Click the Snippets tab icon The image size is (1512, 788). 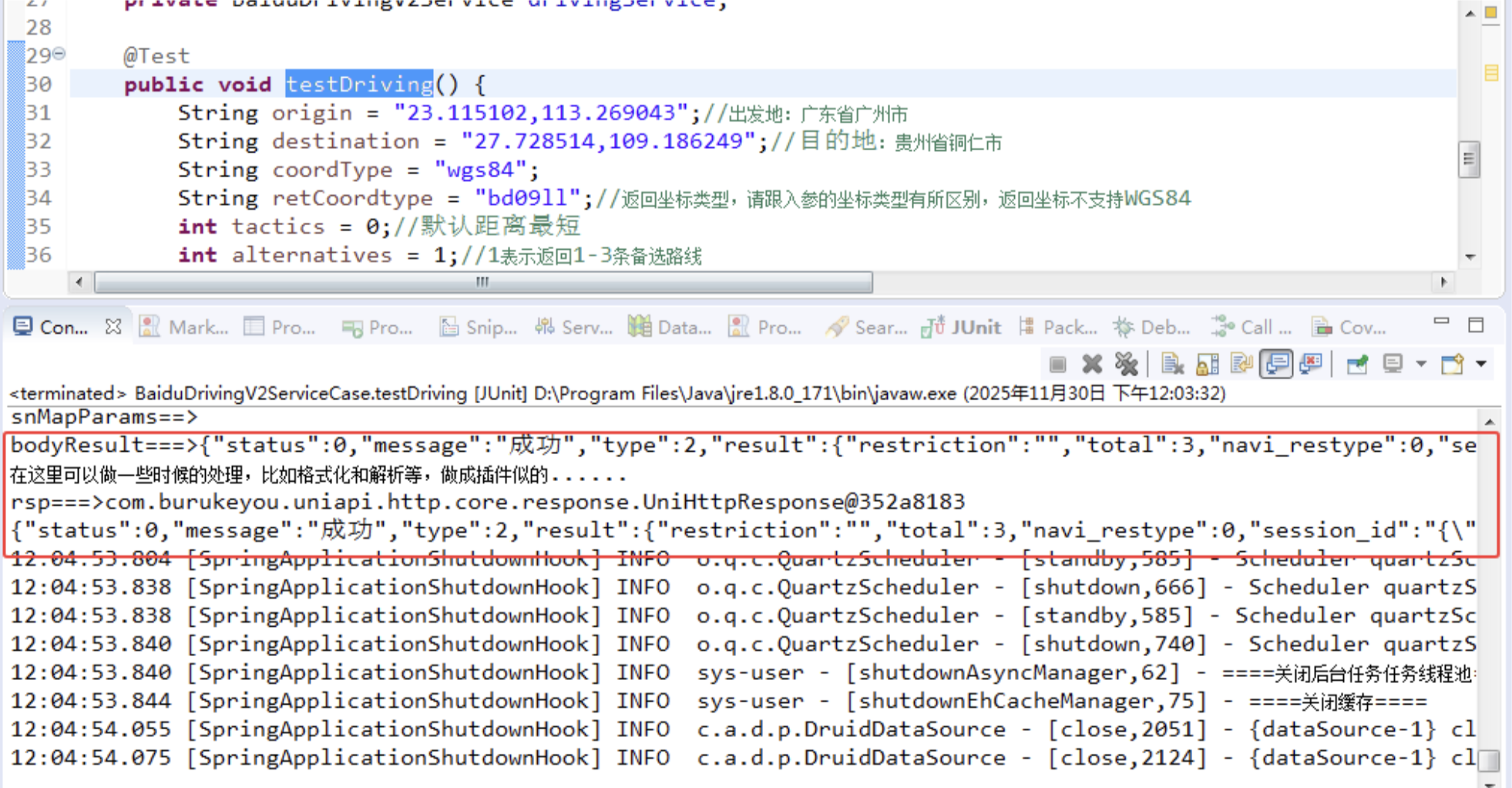click(x=449, y=327)
